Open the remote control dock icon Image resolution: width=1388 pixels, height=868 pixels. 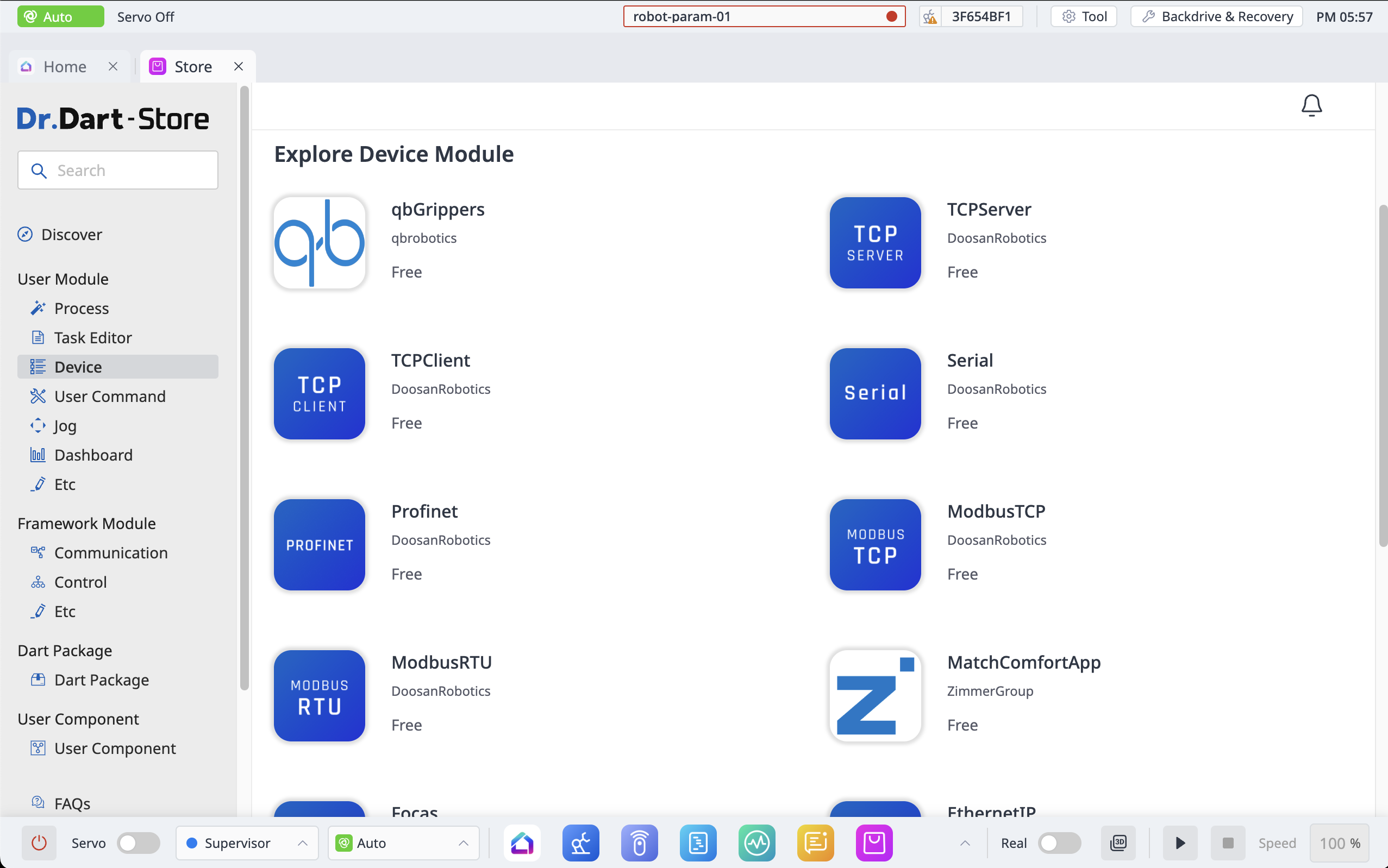click(x=639, y=842)
